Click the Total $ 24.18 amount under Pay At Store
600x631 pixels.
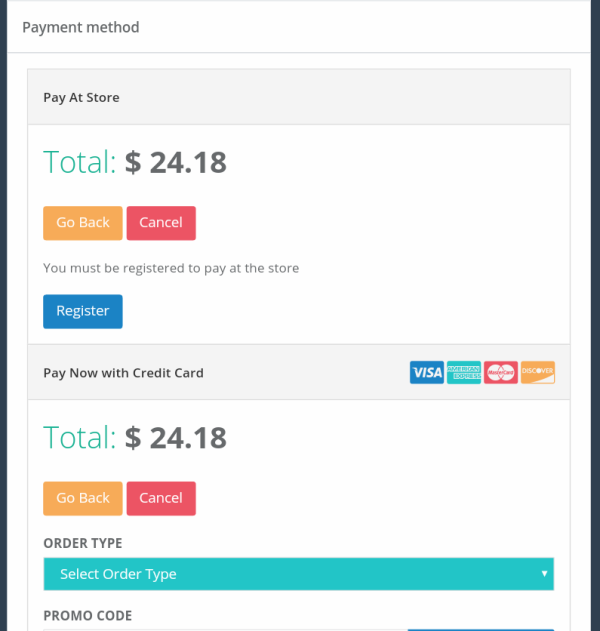175,163
